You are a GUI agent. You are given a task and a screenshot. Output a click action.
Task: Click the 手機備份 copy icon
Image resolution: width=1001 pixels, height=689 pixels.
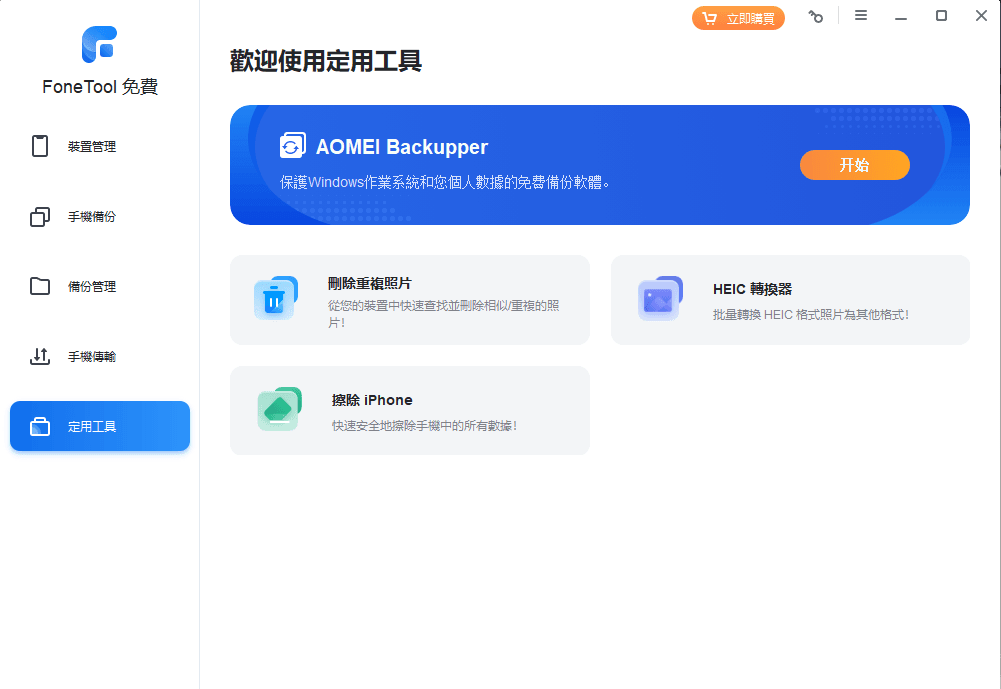(40, 216)
